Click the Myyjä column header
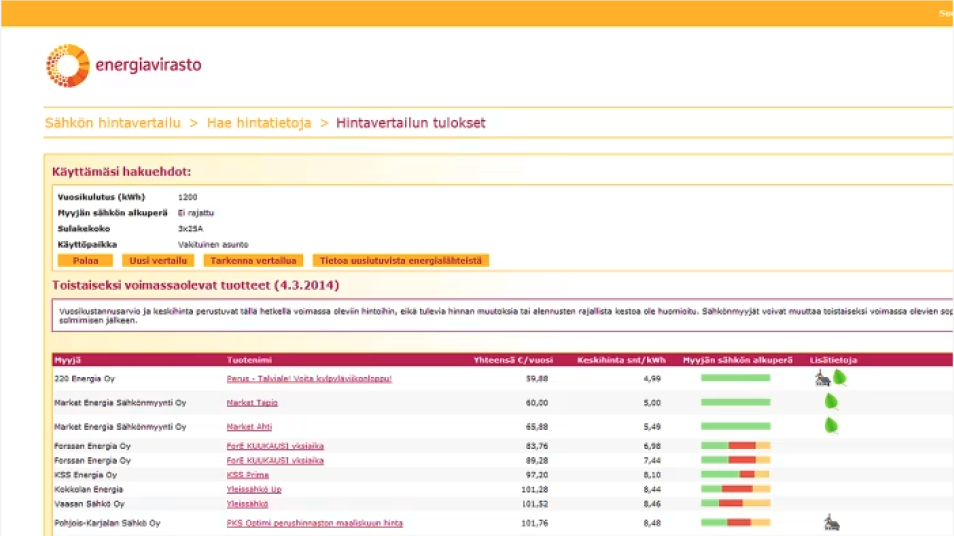Viewport: 954px width, 536px height. click(68, 360)
